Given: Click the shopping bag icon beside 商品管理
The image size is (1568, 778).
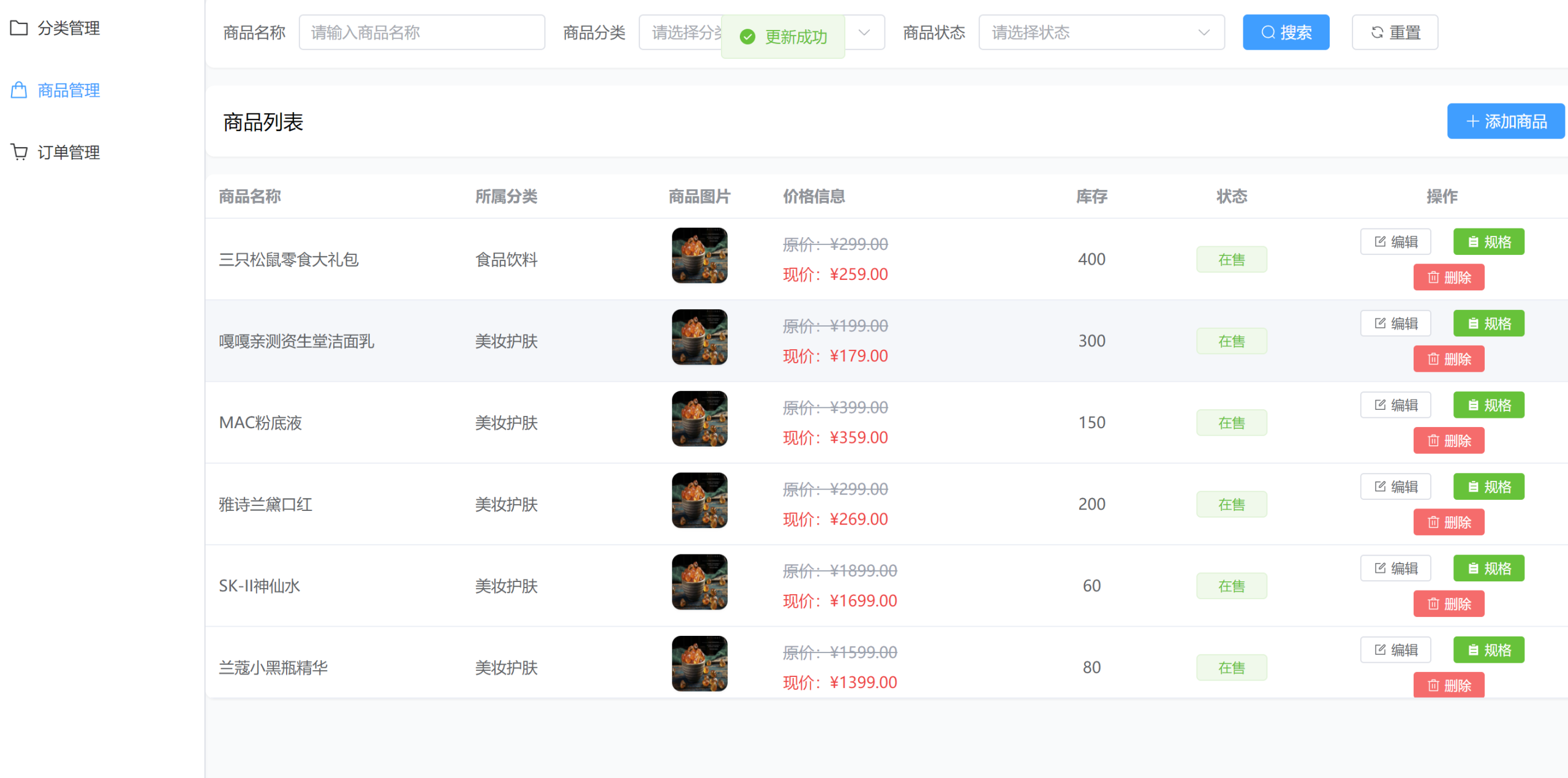Looking at the screenshot, I should 19,91.
